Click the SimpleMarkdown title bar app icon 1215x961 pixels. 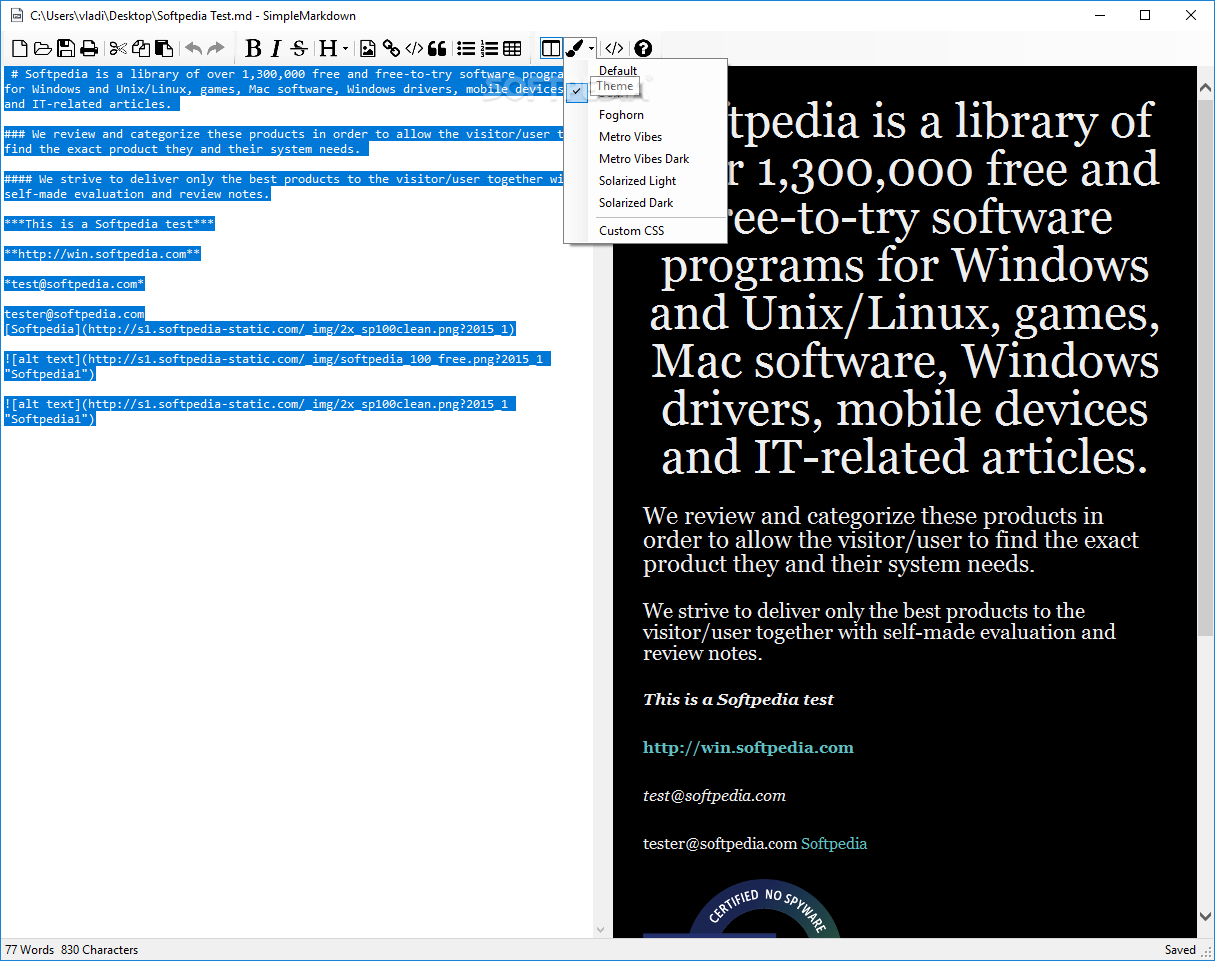point(15,15)
